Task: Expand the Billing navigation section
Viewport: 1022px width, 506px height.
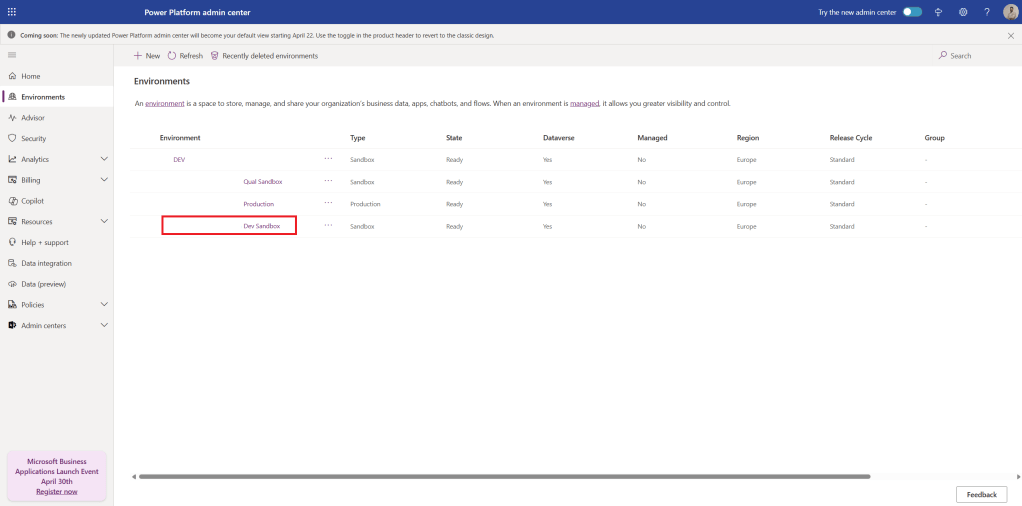Action: click(104, 180)
